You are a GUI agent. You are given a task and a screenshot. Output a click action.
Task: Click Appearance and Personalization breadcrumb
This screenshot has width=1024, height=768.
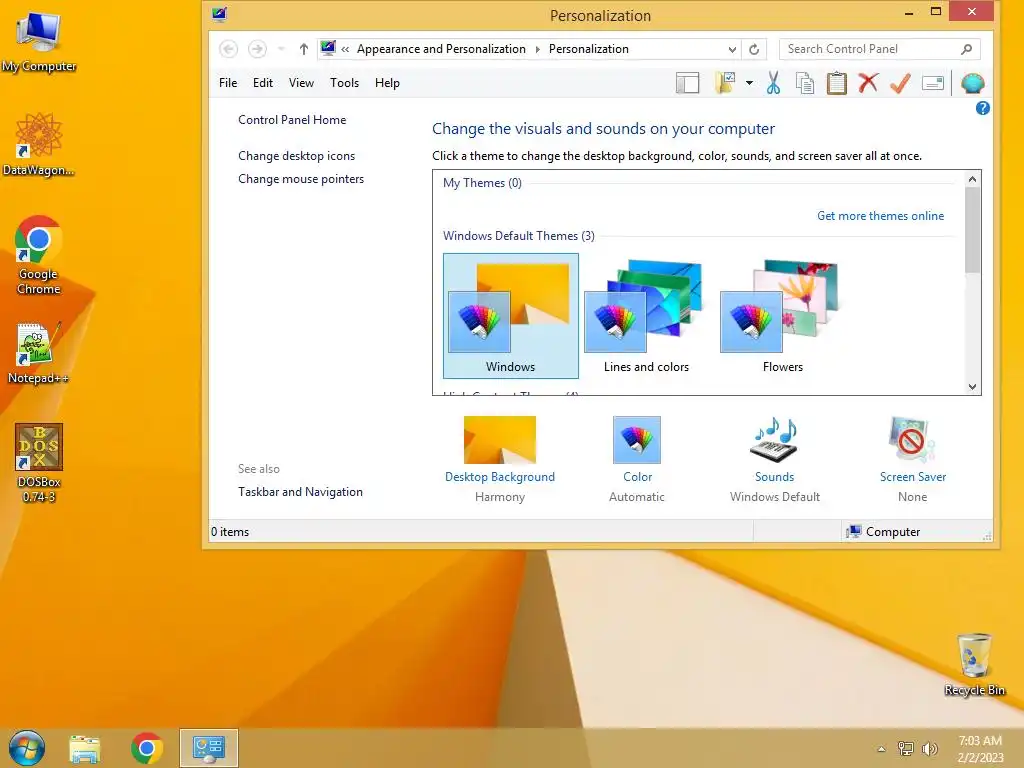point(441,49)
